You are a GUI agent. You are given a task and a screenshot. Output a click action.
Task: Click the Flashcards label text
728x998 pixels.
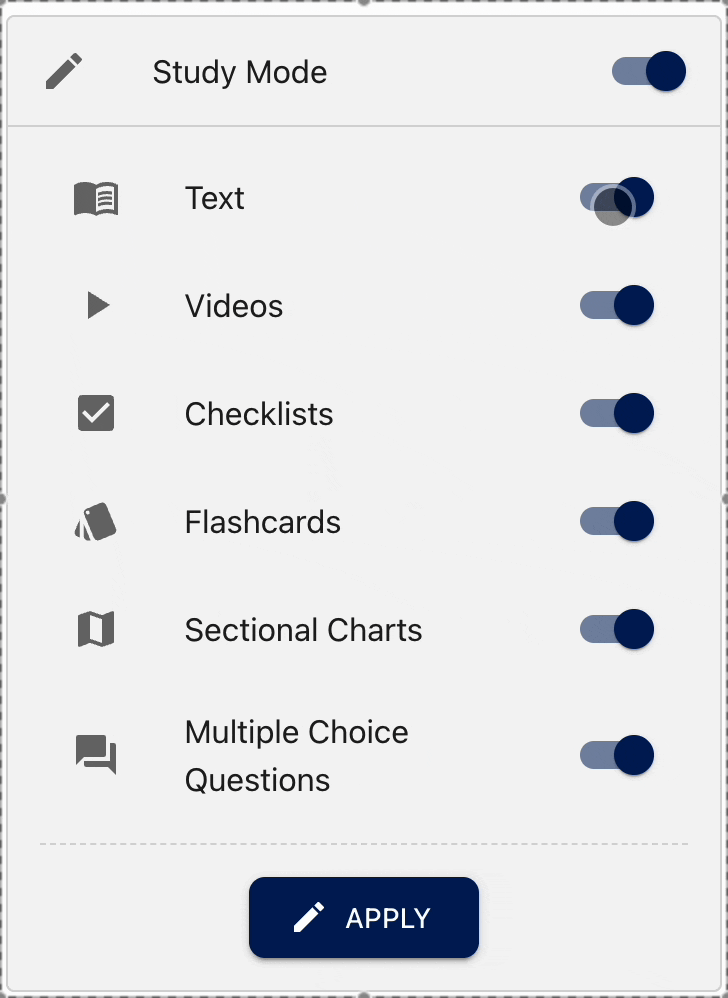click(x=263, y=522)
